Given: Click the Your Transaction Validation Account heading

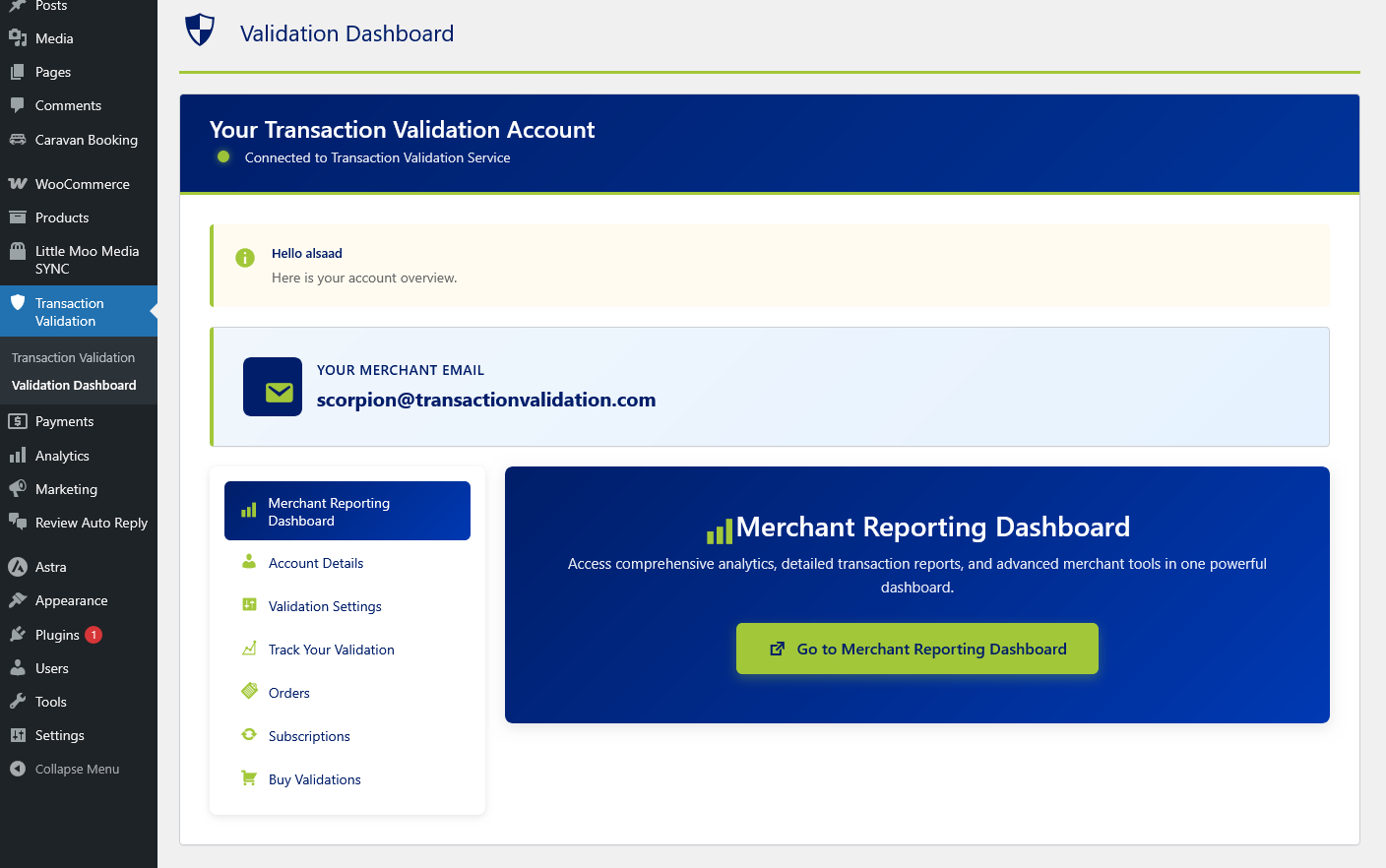Looking at the screenshot, I should coord(402,130).
